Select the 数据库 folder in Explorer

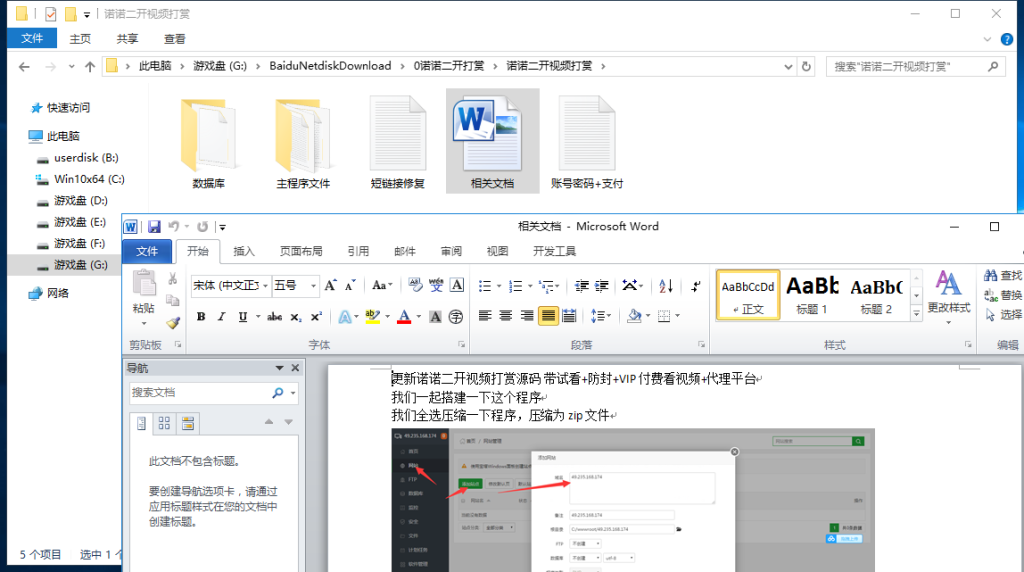[208, 142]
